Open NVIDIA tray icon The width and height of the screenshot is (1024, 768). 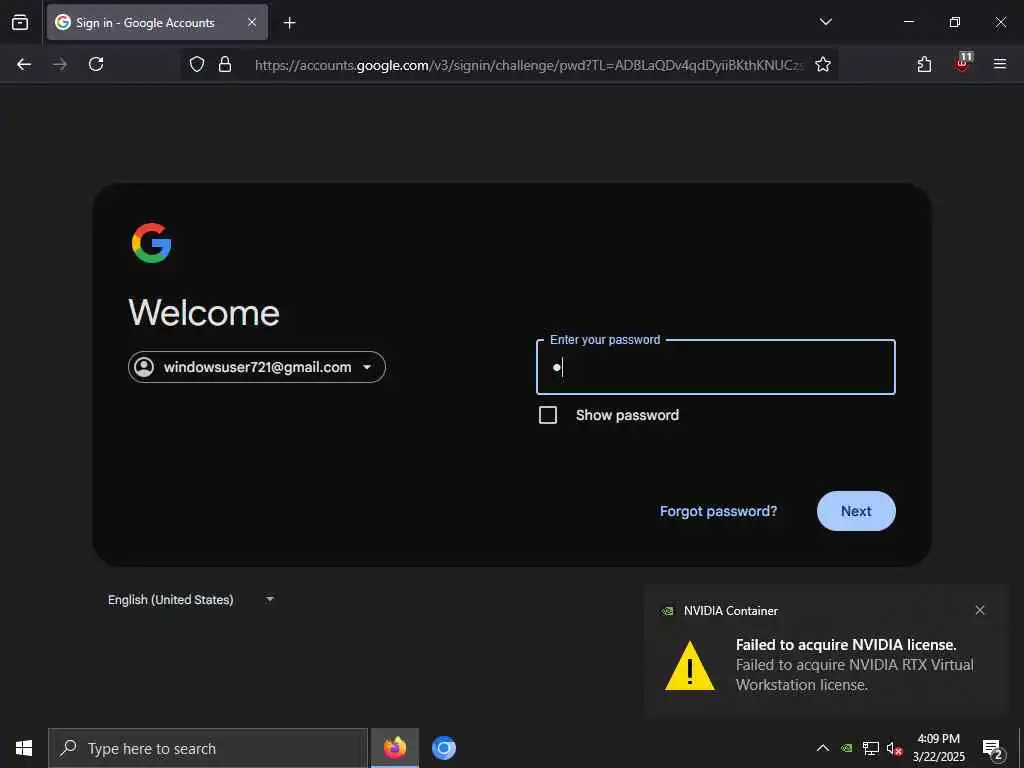(847, 748)
